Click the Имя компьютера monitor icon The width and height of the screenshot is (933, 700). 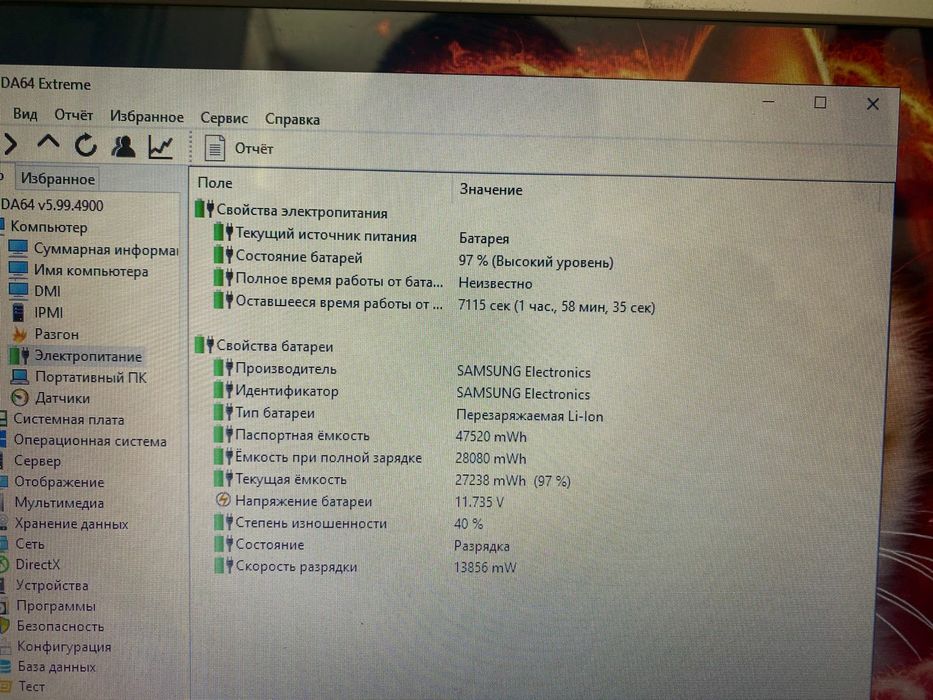click(x=18, y=270)
